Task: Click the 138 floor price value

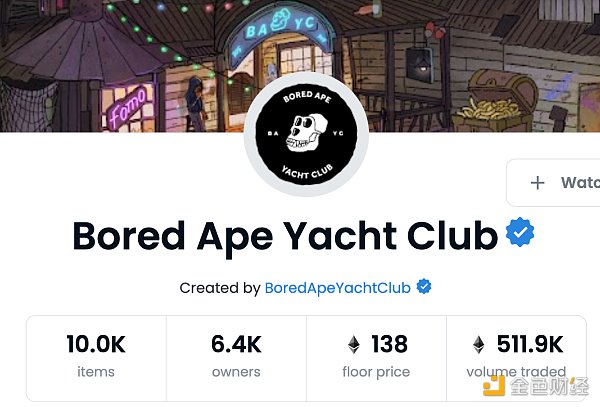Action: 389,345
